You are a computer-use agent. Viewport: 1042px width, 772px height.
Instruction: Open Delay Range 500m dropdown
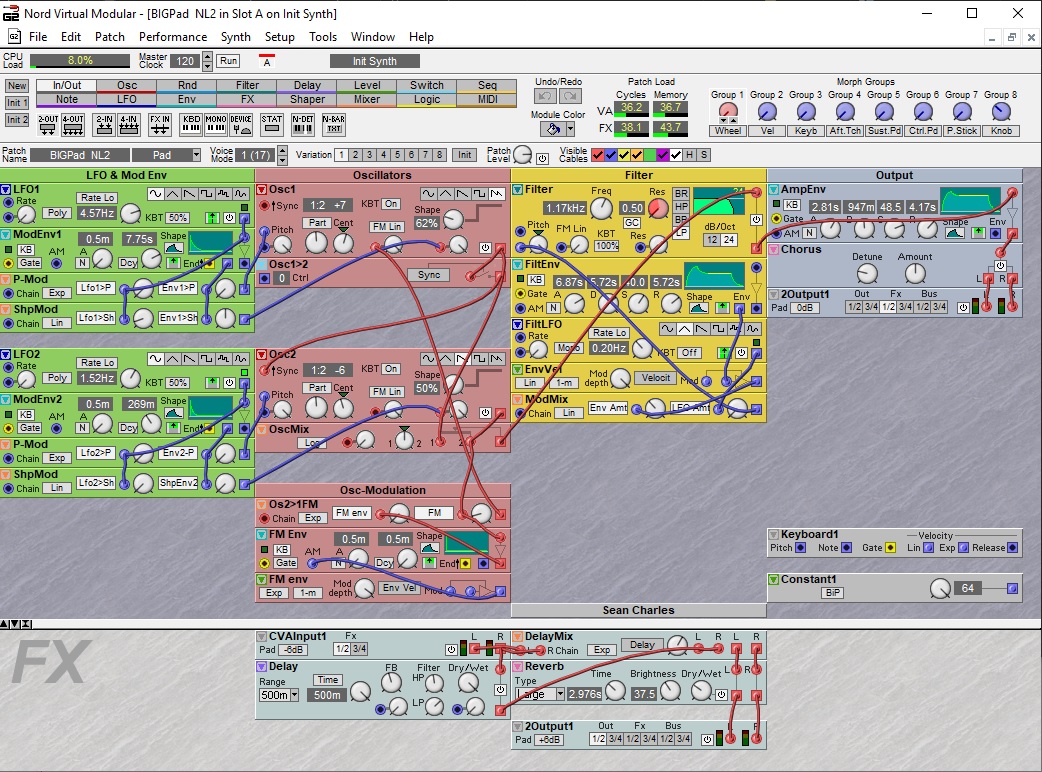294,695
